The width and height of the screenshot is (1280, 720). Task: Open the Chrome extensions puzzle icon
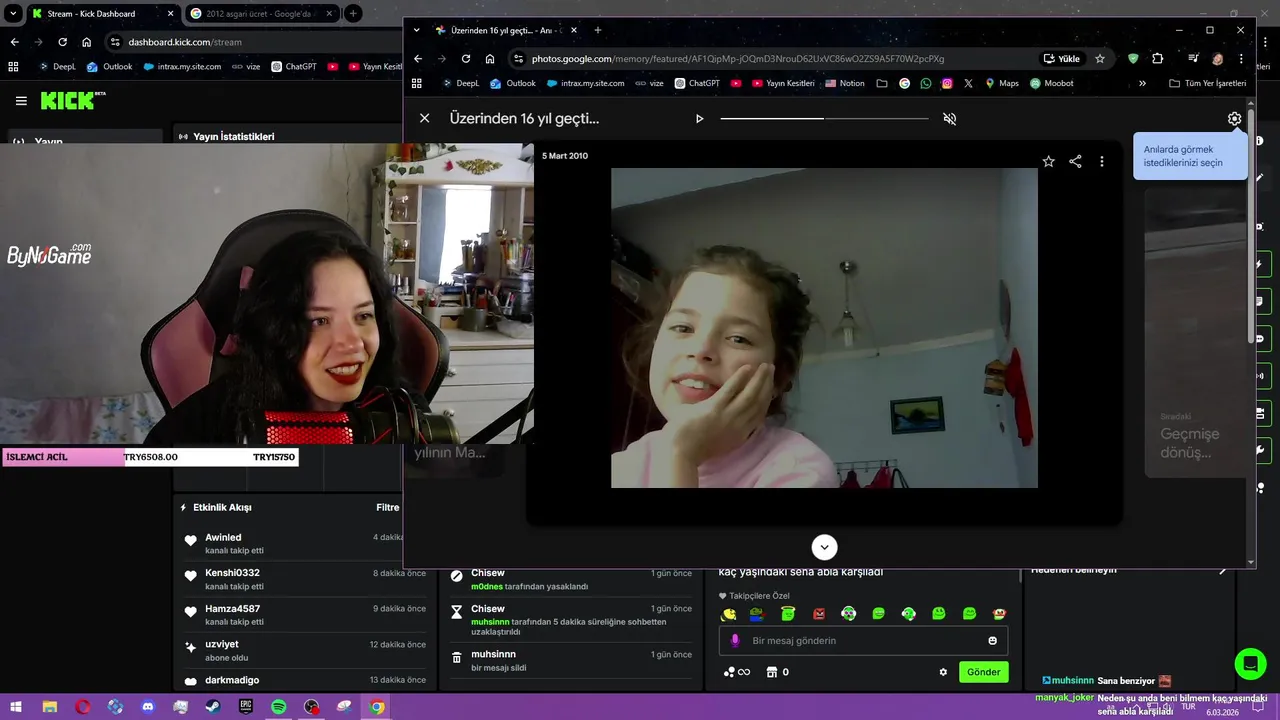pyautogui.click(x=1158, y=58)
